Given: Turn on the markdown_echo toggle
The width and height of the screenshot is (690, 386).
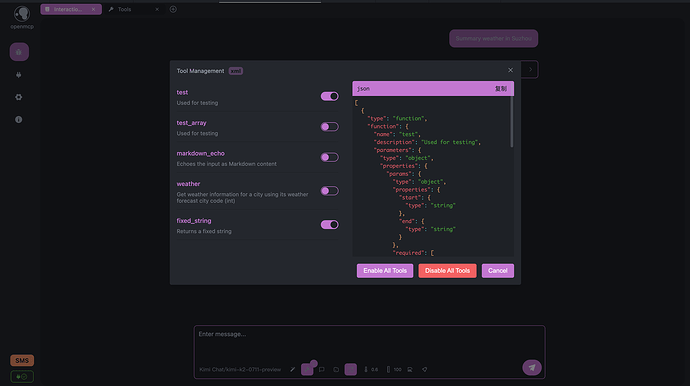Looking at the screenshot, I should coord(330,157).
